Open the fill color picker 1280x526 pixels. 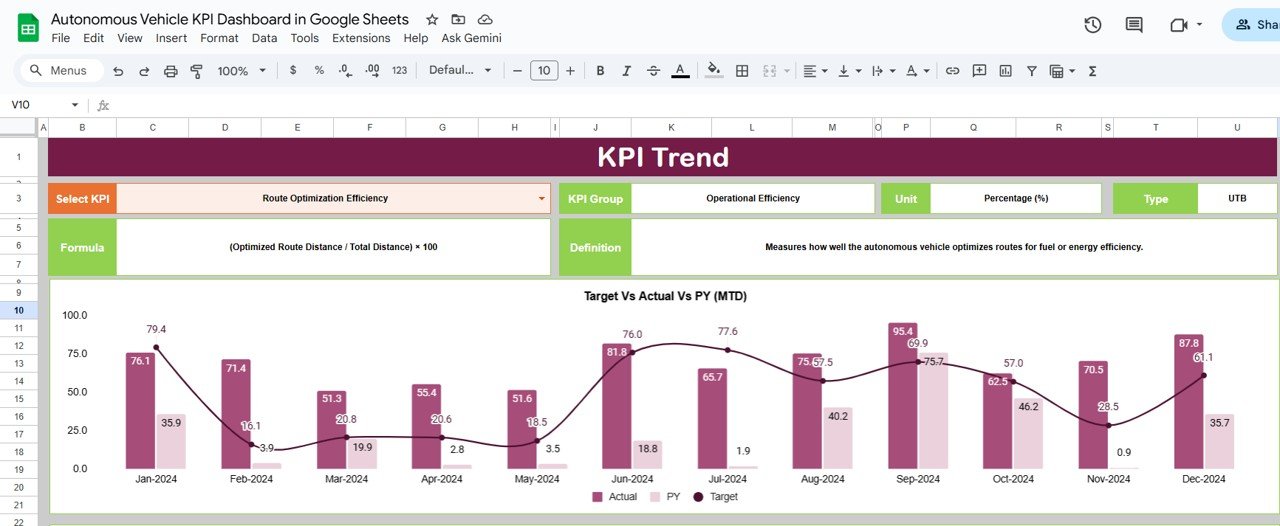click(713, 71)
